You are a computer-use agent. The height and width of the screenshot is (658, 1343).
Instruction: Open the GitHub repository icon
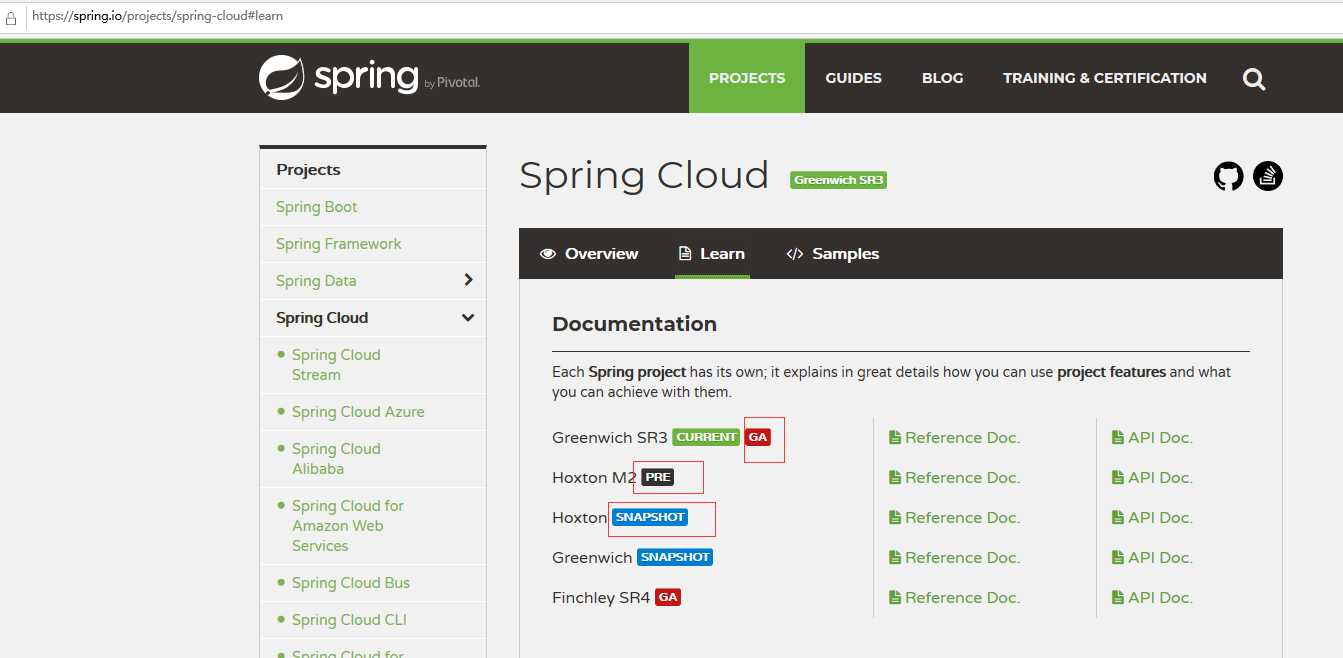point(1228,177)
